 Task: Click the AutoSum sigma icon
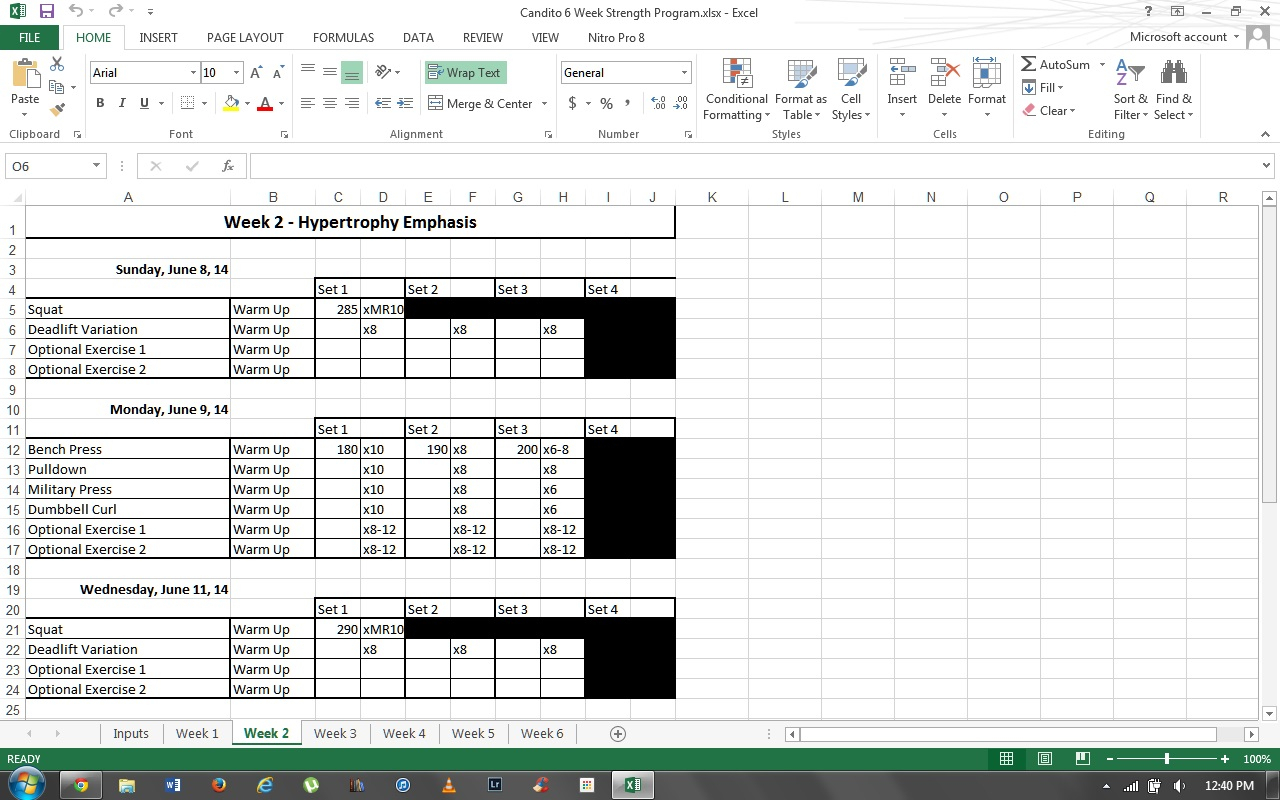(1028, 64)
